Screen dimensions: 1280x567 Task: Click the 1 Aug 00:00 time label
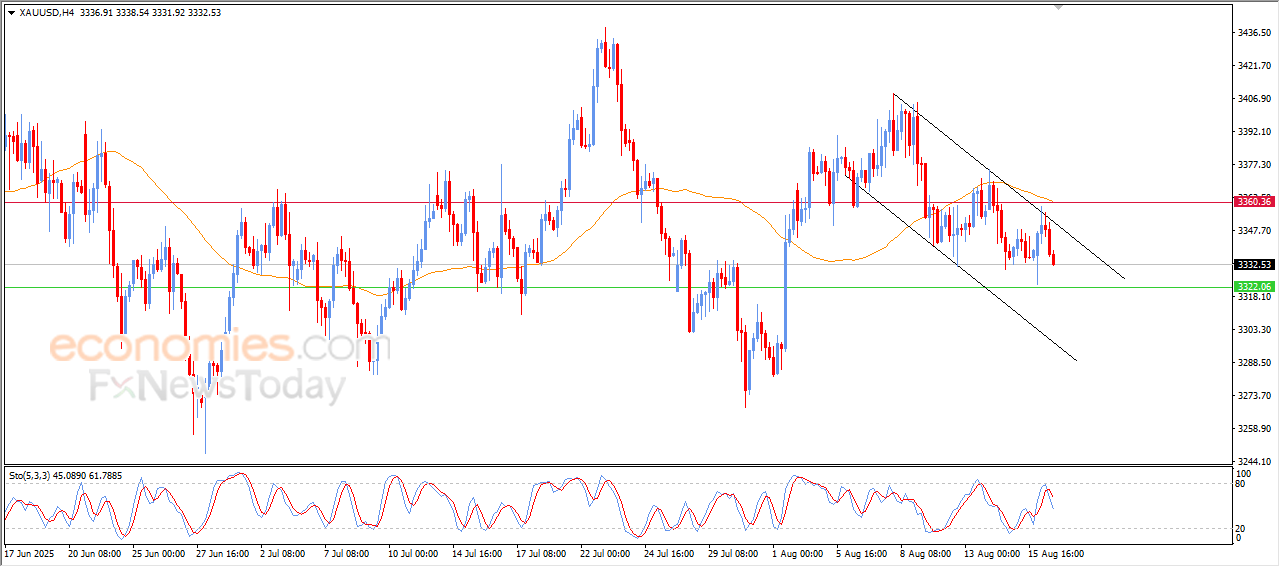point(798,553)
